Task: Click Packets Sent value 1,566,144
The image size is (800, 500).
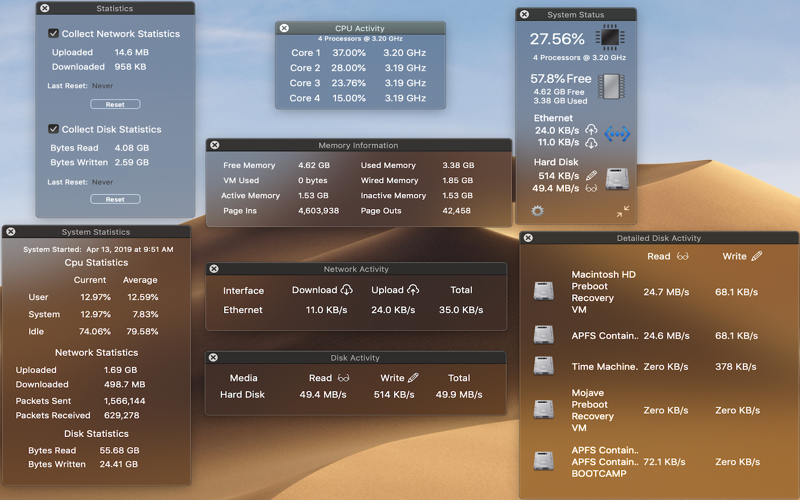Action: [124, 401]
